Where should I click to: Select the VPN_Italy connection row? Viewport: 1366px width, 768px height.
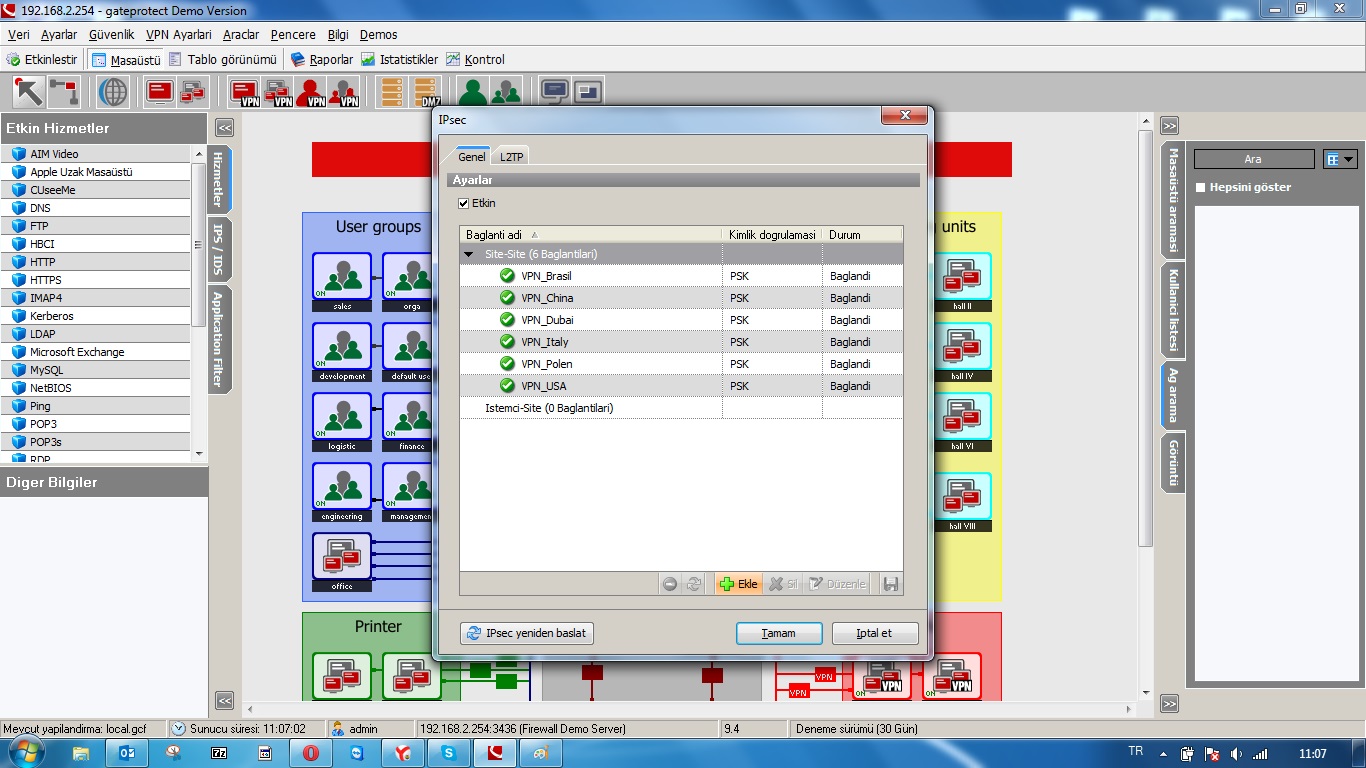click(x=545, y=342)
